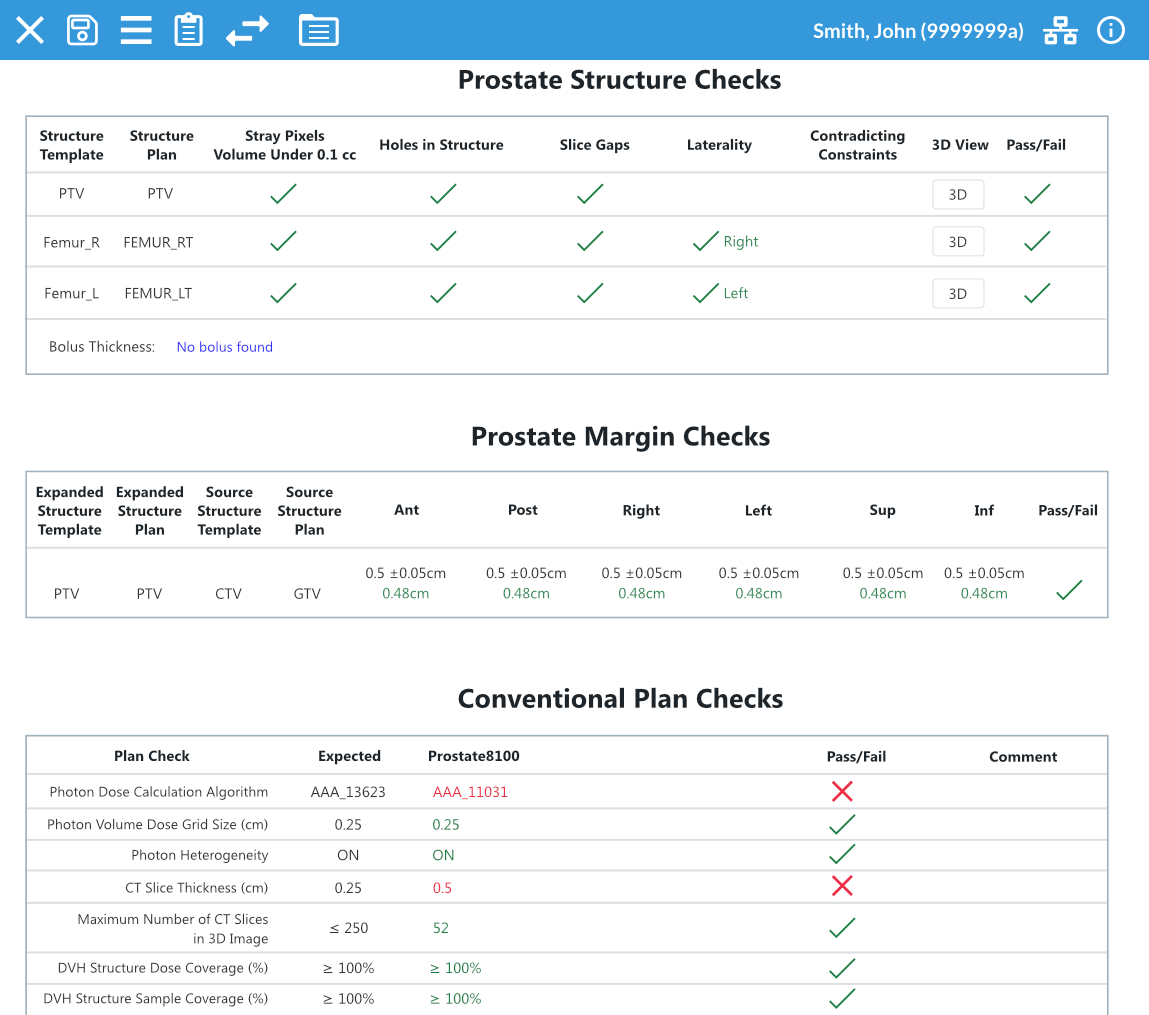Viewport: 1149px width, 1015px height.
Task: Click the pass checkmark for Photon Heterogeneity
Action: click(x=842, y=854)
